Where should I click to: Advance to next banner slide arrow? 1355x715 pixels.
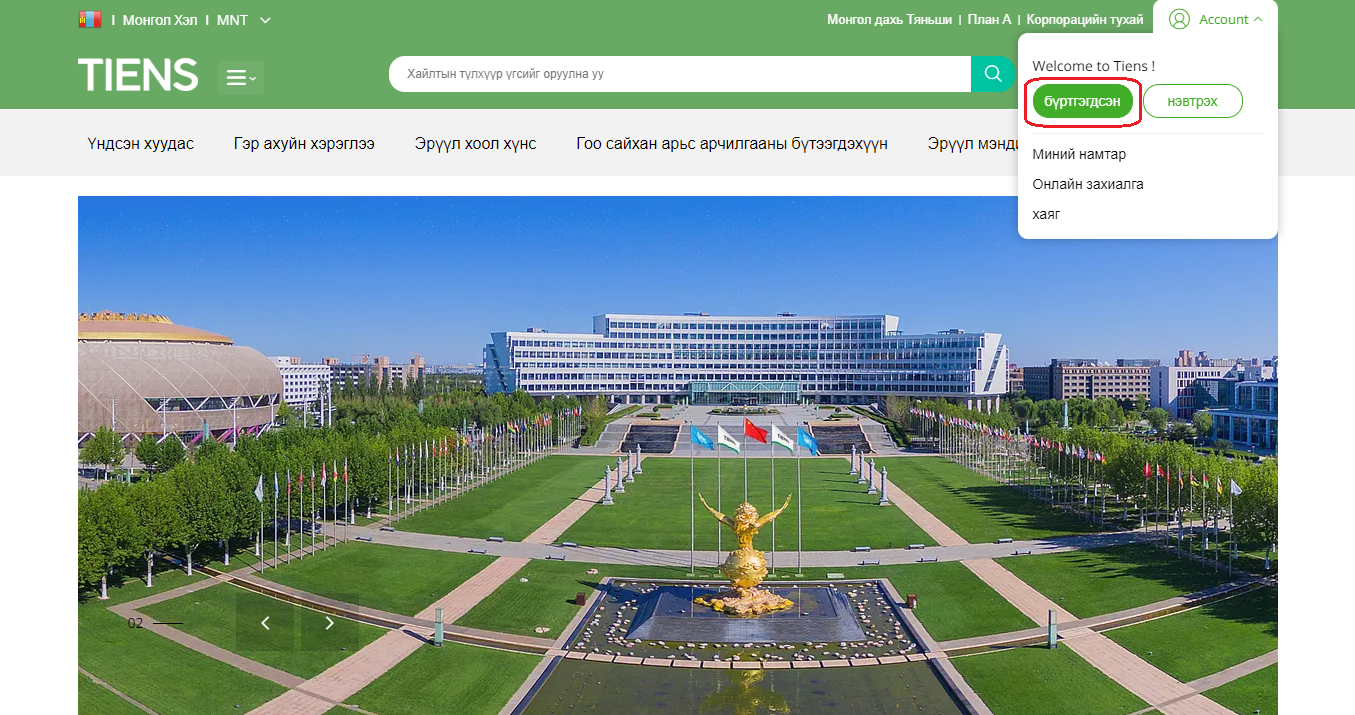[330, 623]
